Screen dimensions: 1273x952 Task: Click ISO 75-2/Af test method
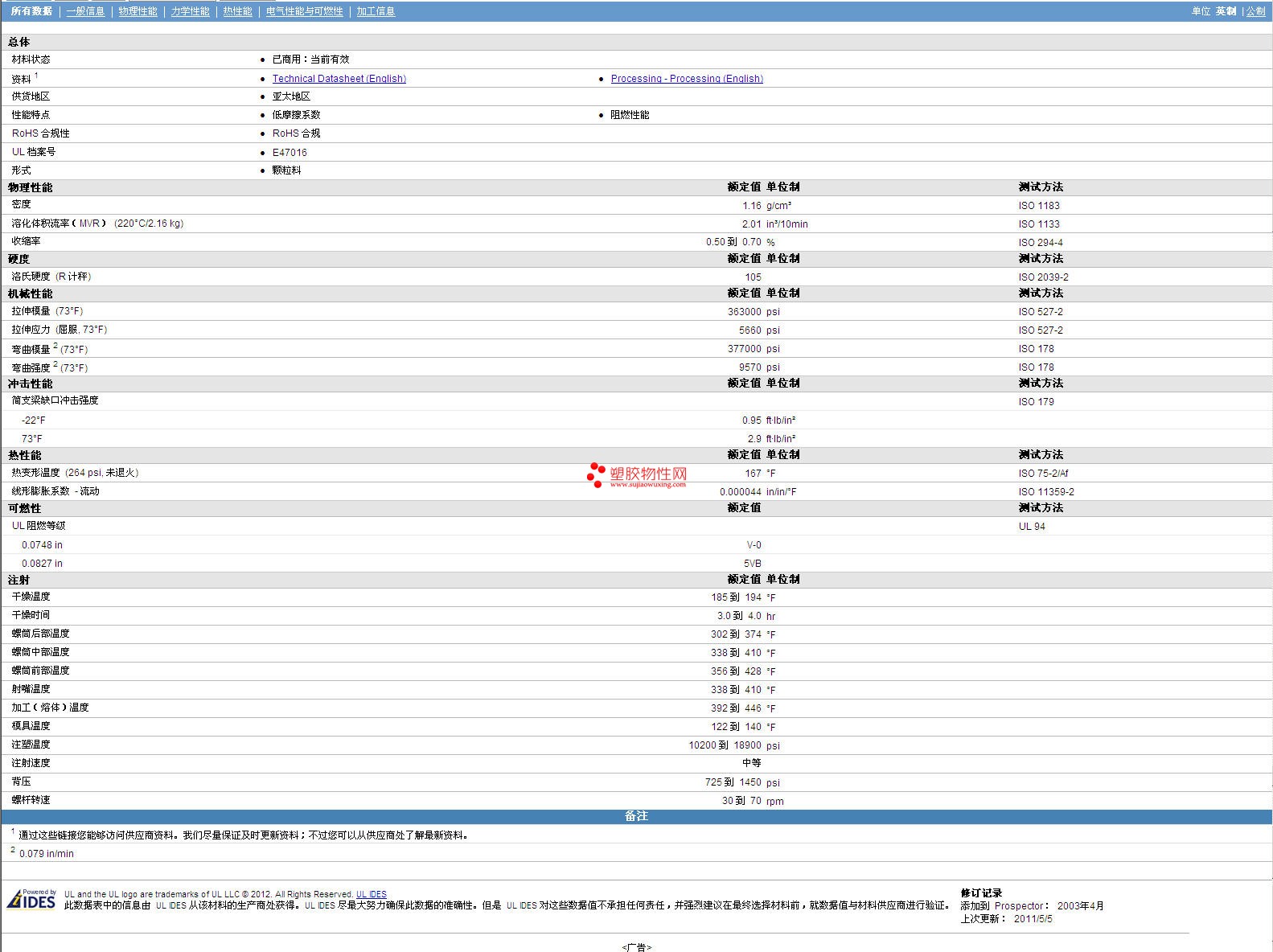coord(1043,473)
